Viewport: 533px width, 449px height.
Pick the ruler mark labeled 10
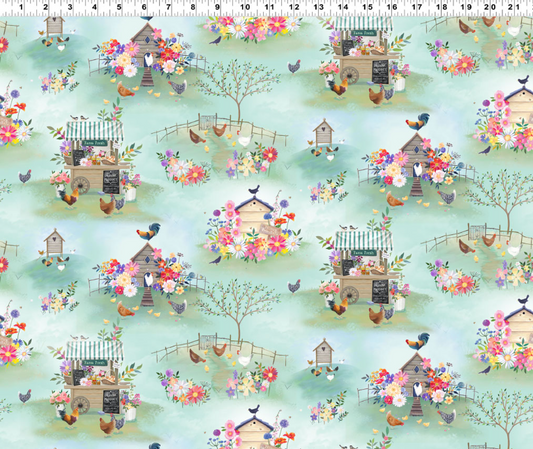[245, 7]
